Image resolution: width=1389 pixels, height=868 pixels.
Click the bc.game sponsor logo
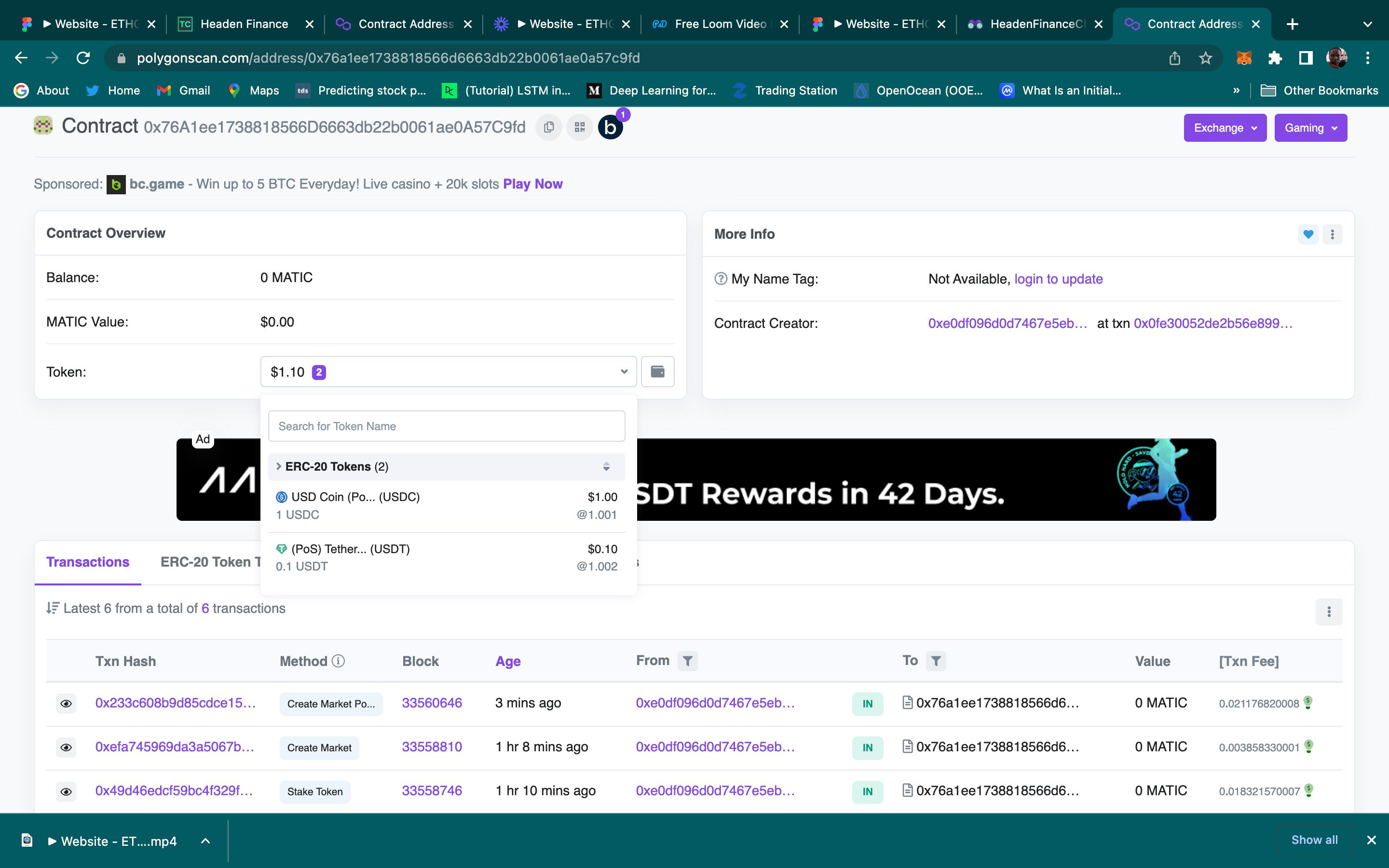pyautogui.click(x=116, y=184)
